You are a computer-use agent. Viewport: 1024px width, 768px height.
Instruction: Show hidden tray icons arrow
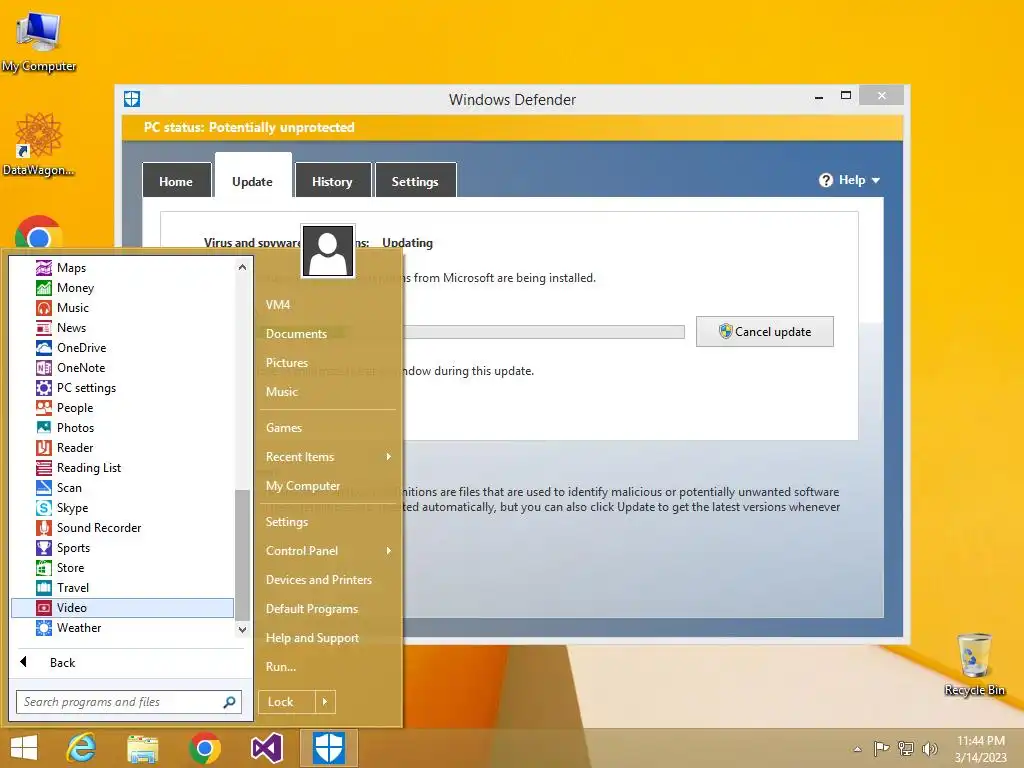857,749
